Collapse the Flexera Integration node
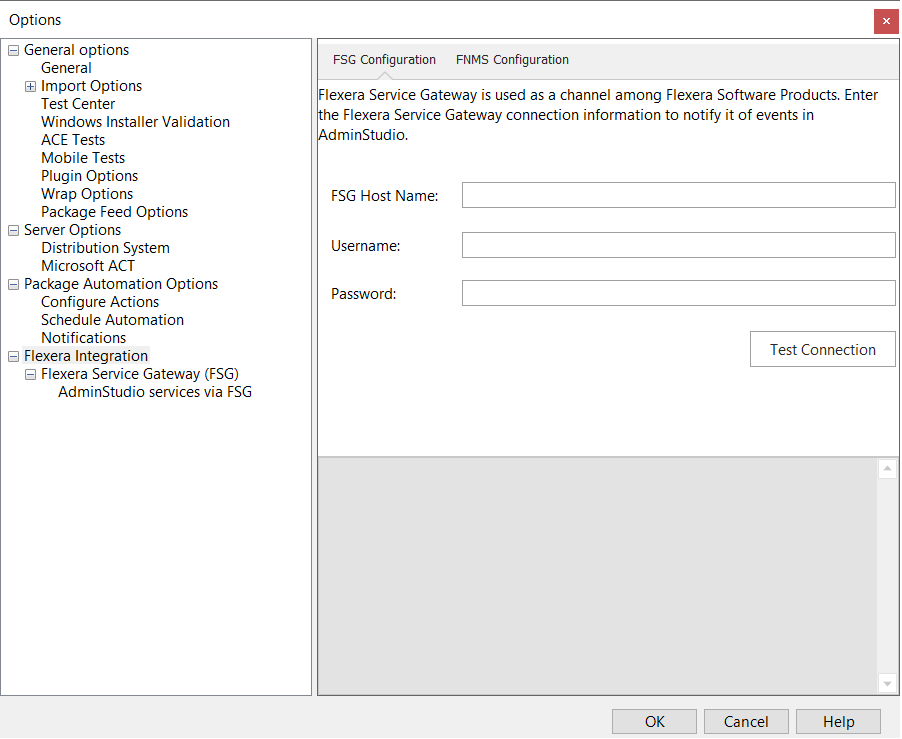 click(x=13, y=357)
